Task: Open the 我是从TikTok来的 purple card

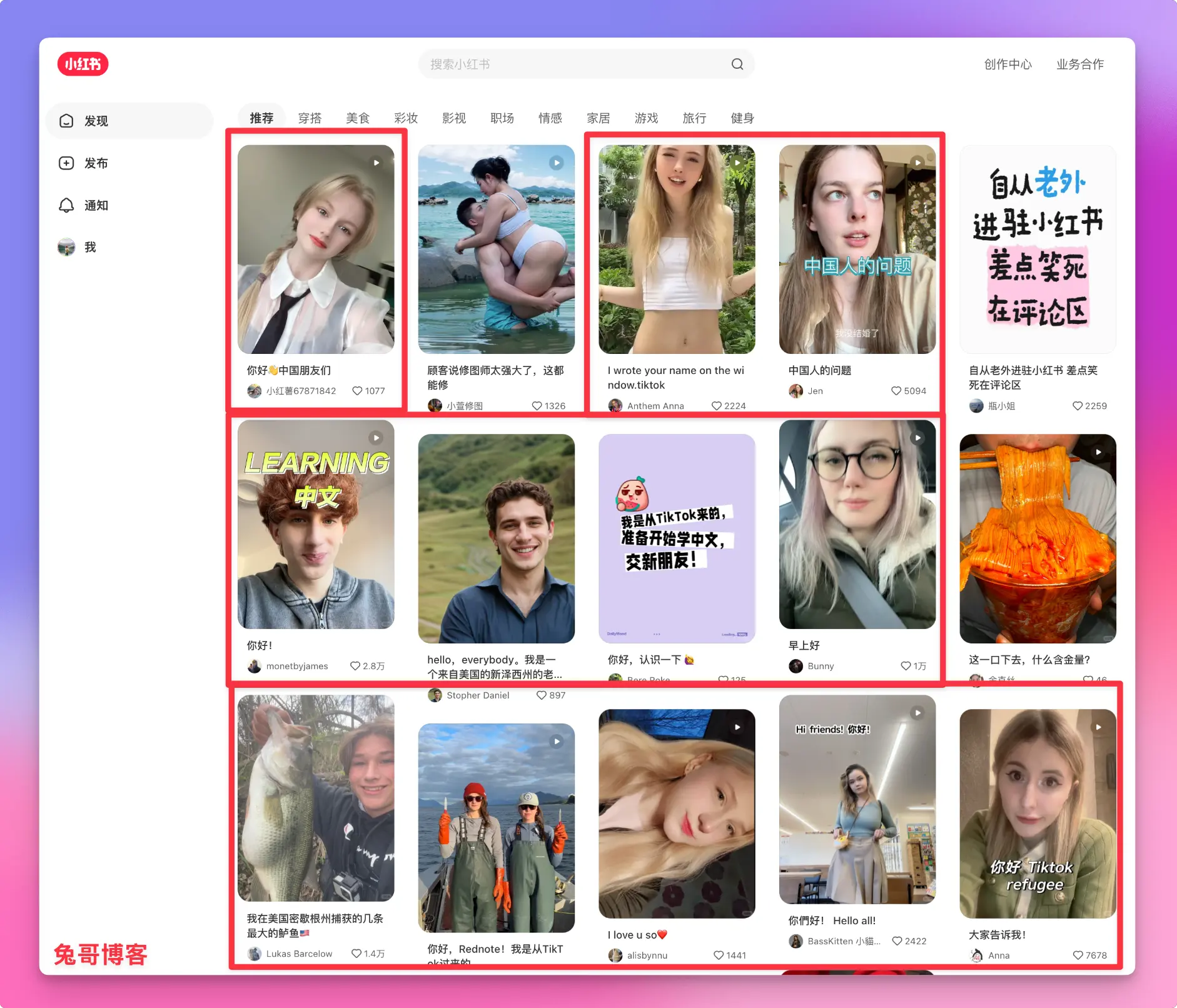Action: tap(677, 538)
